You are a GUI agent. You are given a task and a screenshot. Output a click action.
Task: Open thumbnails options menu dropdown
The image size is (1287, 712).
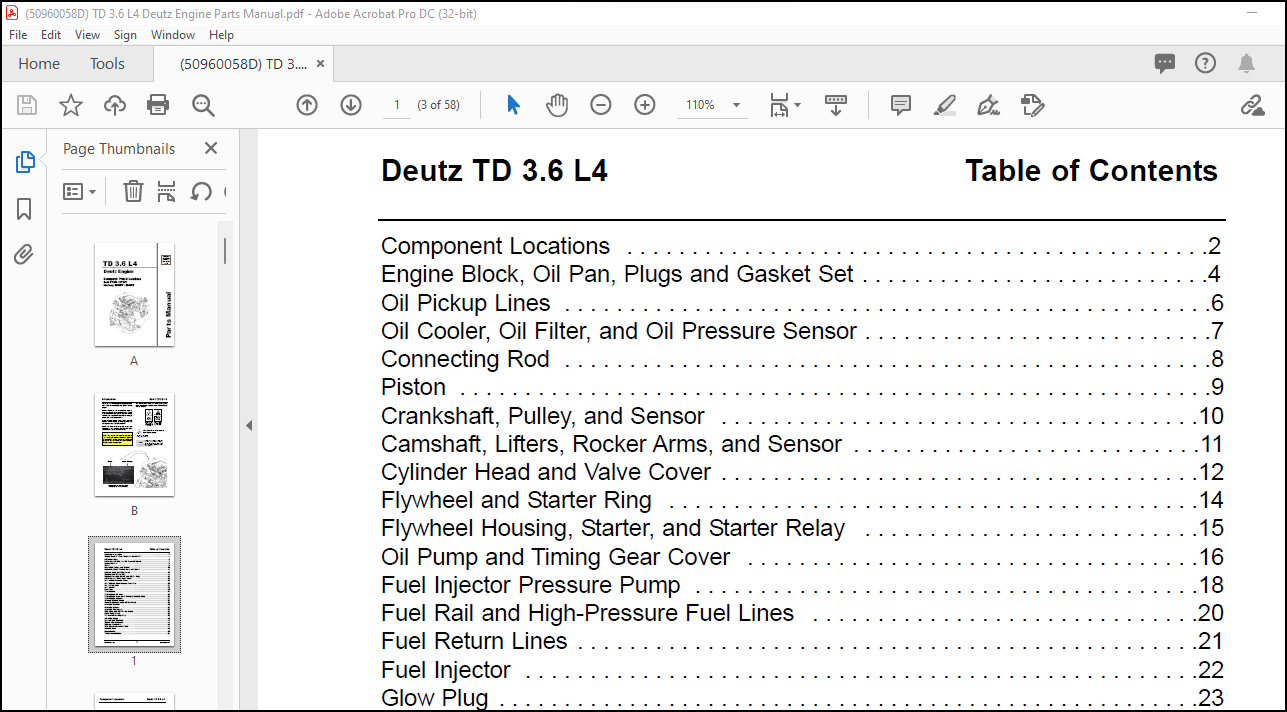tap(80, 191)
